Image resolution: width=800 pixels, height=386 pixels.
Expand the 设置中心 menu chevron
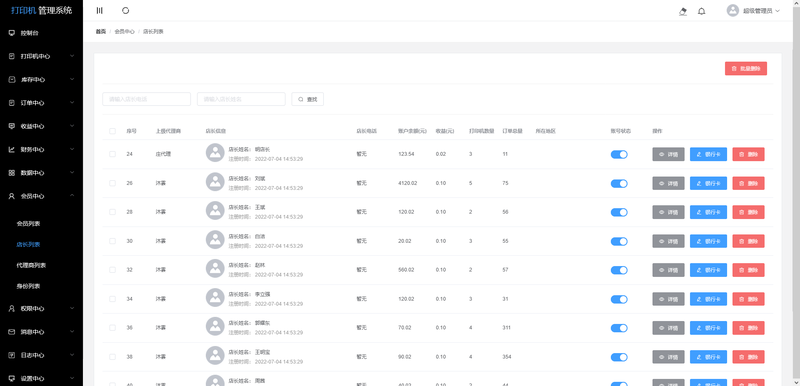[72, 378]
